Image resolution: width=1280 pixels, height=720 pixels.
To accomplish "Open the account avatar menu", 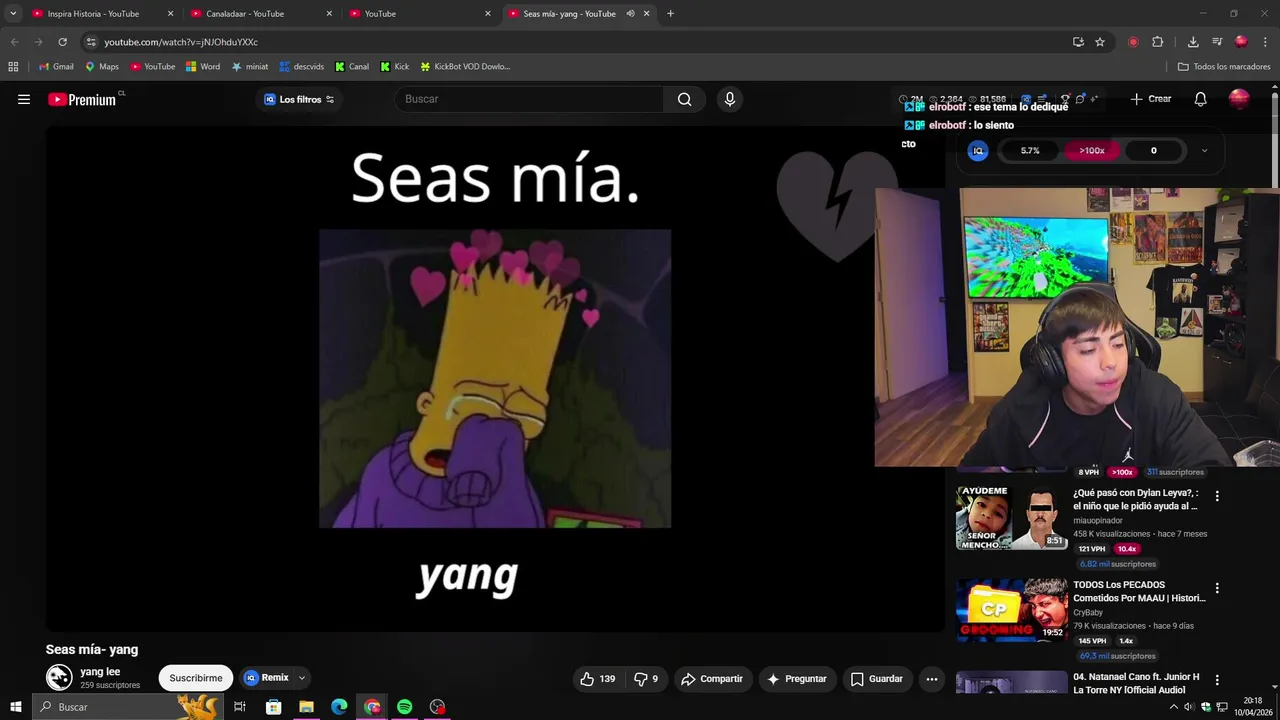I will (1239, 99).
